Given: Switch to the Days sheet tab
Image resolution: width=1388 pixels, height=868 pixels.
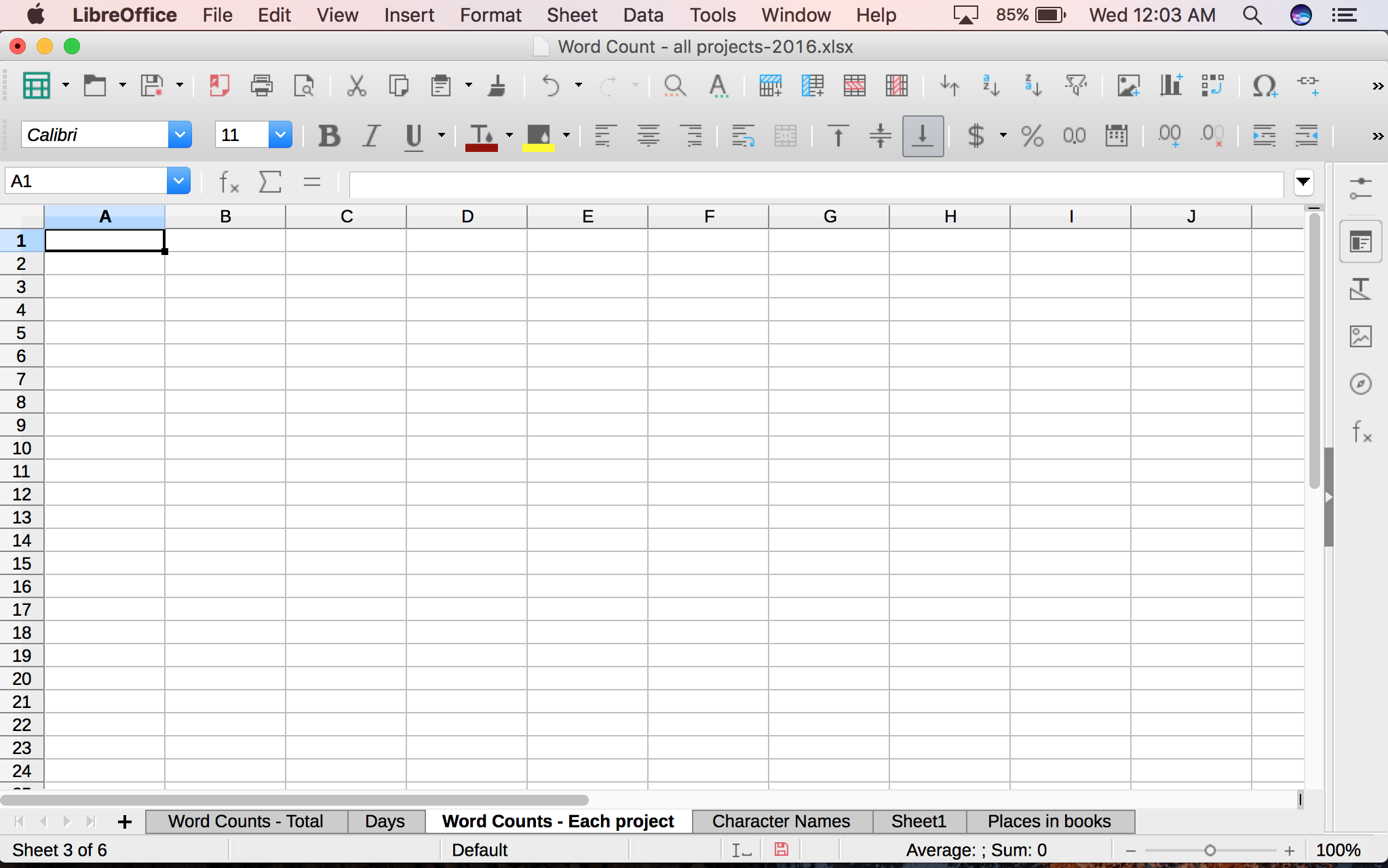Looking at the screenshot, I should pos(383,820).
